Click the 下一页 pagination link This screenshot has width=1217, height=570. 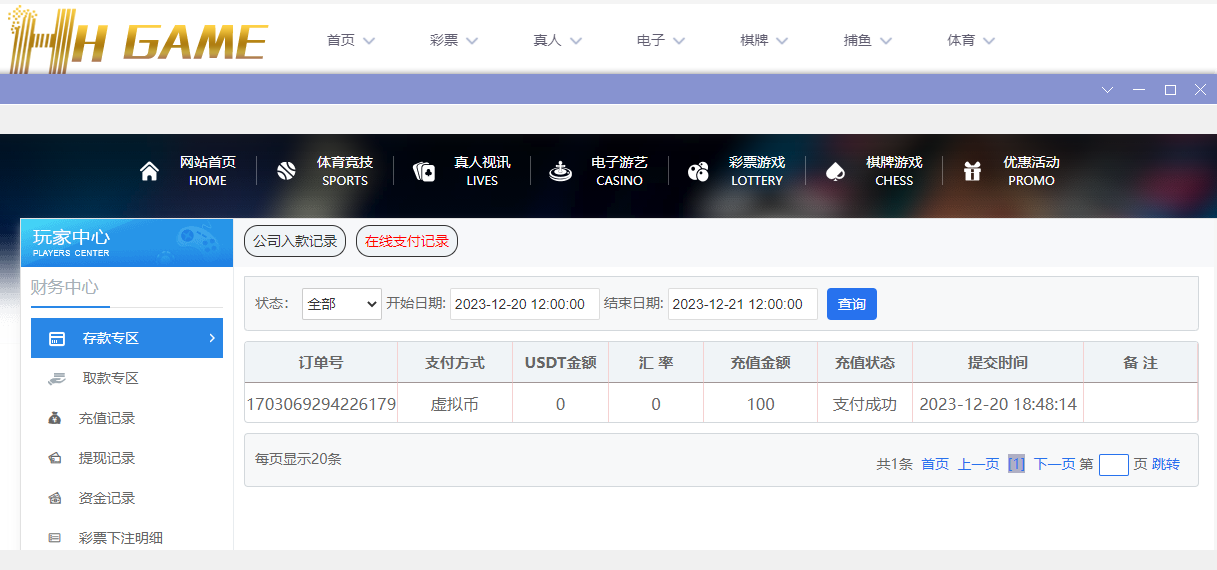[1054, 464]
